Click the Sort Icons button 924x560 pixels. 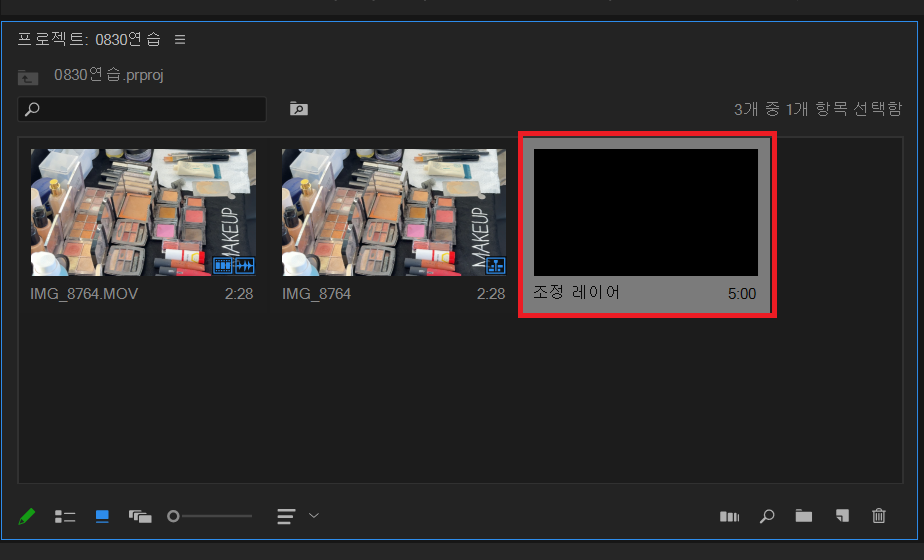(x=286, y=516)
